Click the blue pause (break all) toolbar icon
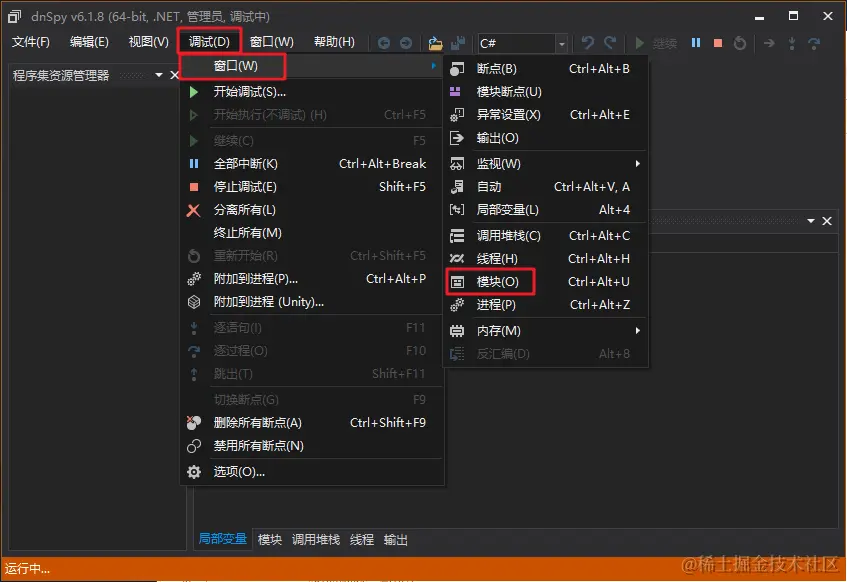Viewport: 847px width, 582px height. pyautogui.click(x=696, y=43)
